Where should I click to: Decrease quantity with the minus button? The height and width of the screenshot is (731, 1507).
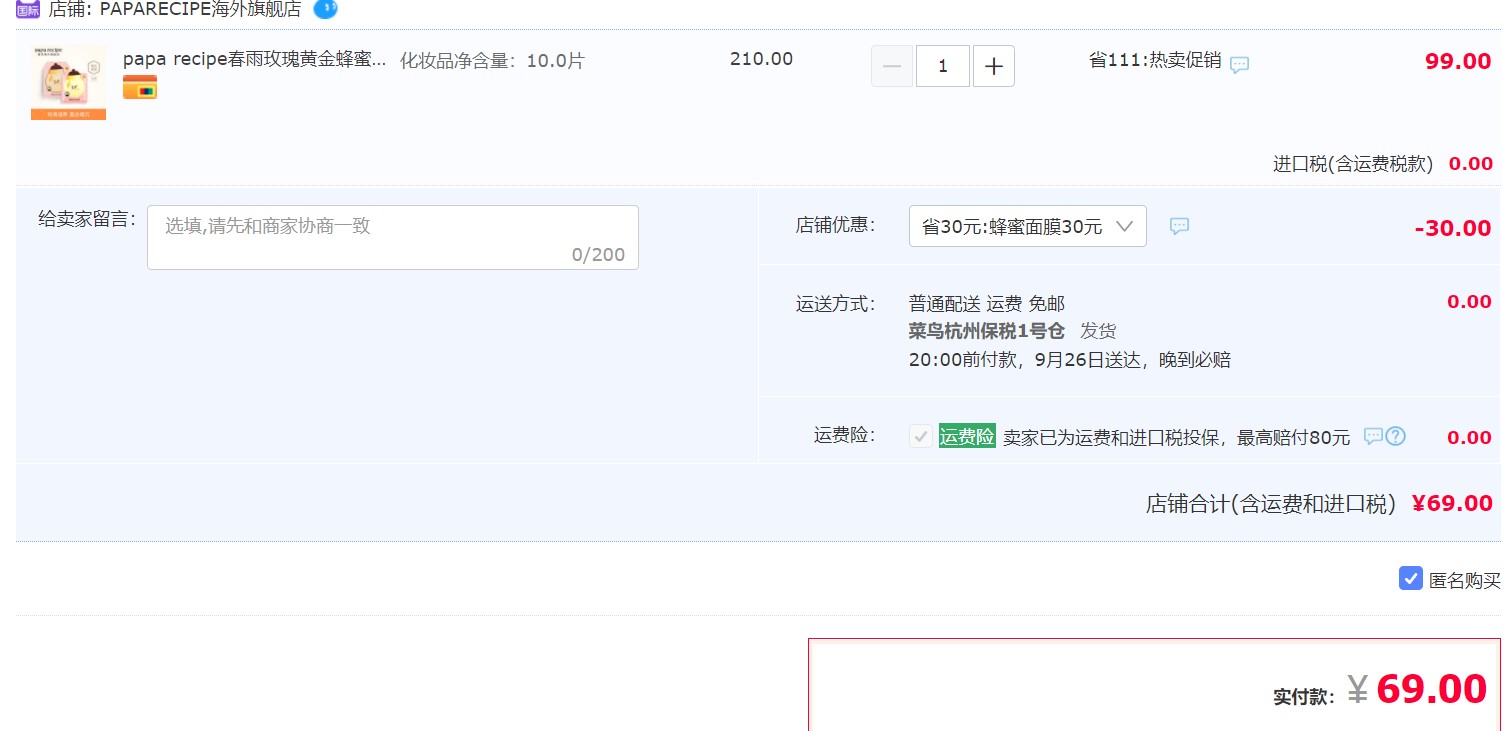(x=892, y=67)
